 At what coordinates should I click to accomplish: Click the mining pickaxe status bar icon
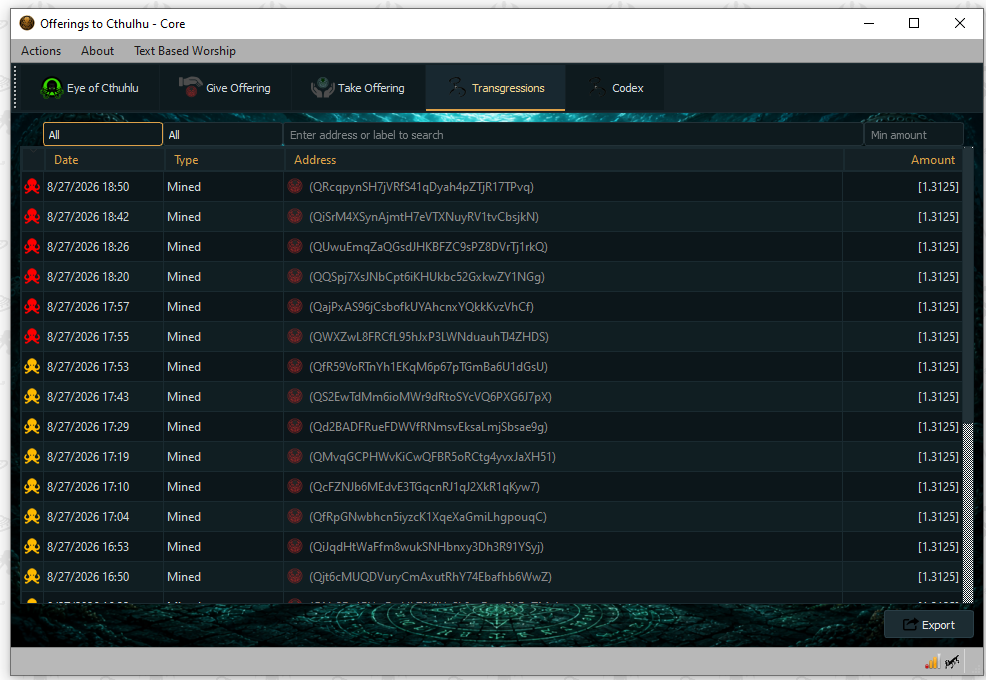[952, 662]
